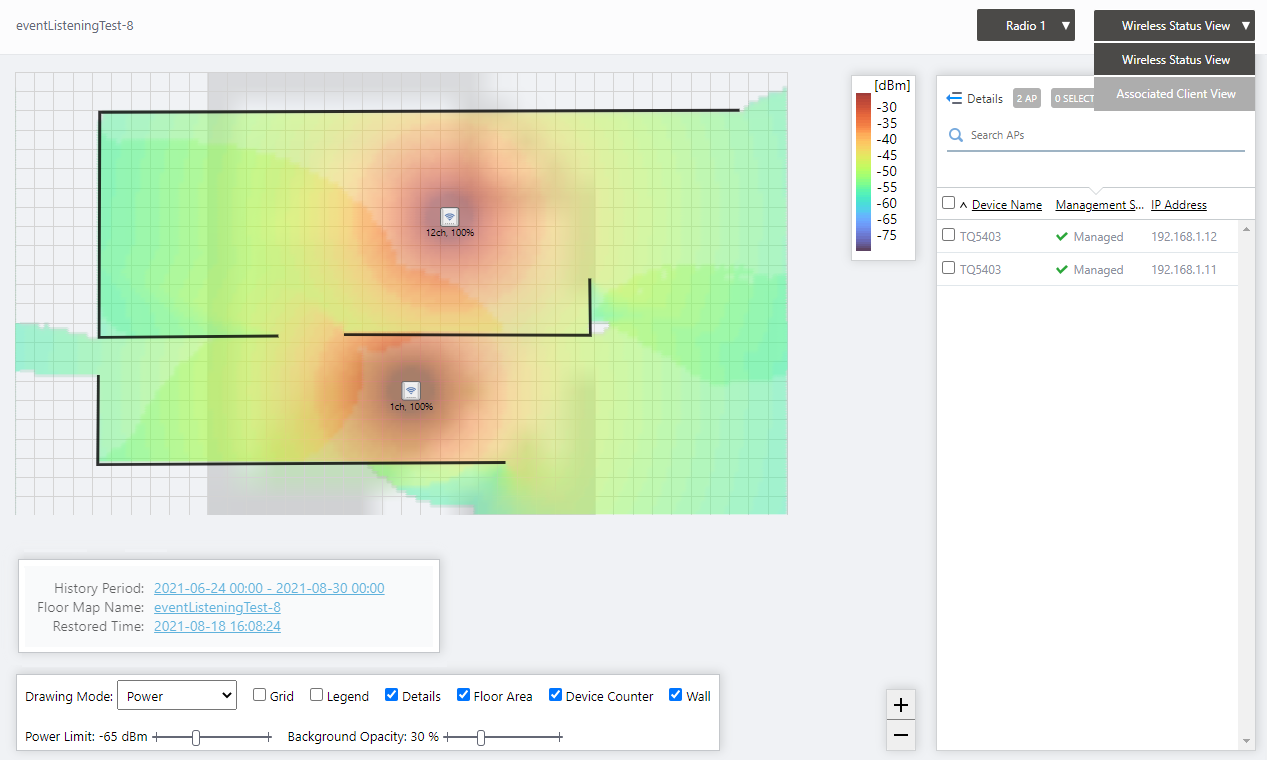Select Wireless Status View menu option
Screen dimensions: 1267x760
[x=1175, y=60]
